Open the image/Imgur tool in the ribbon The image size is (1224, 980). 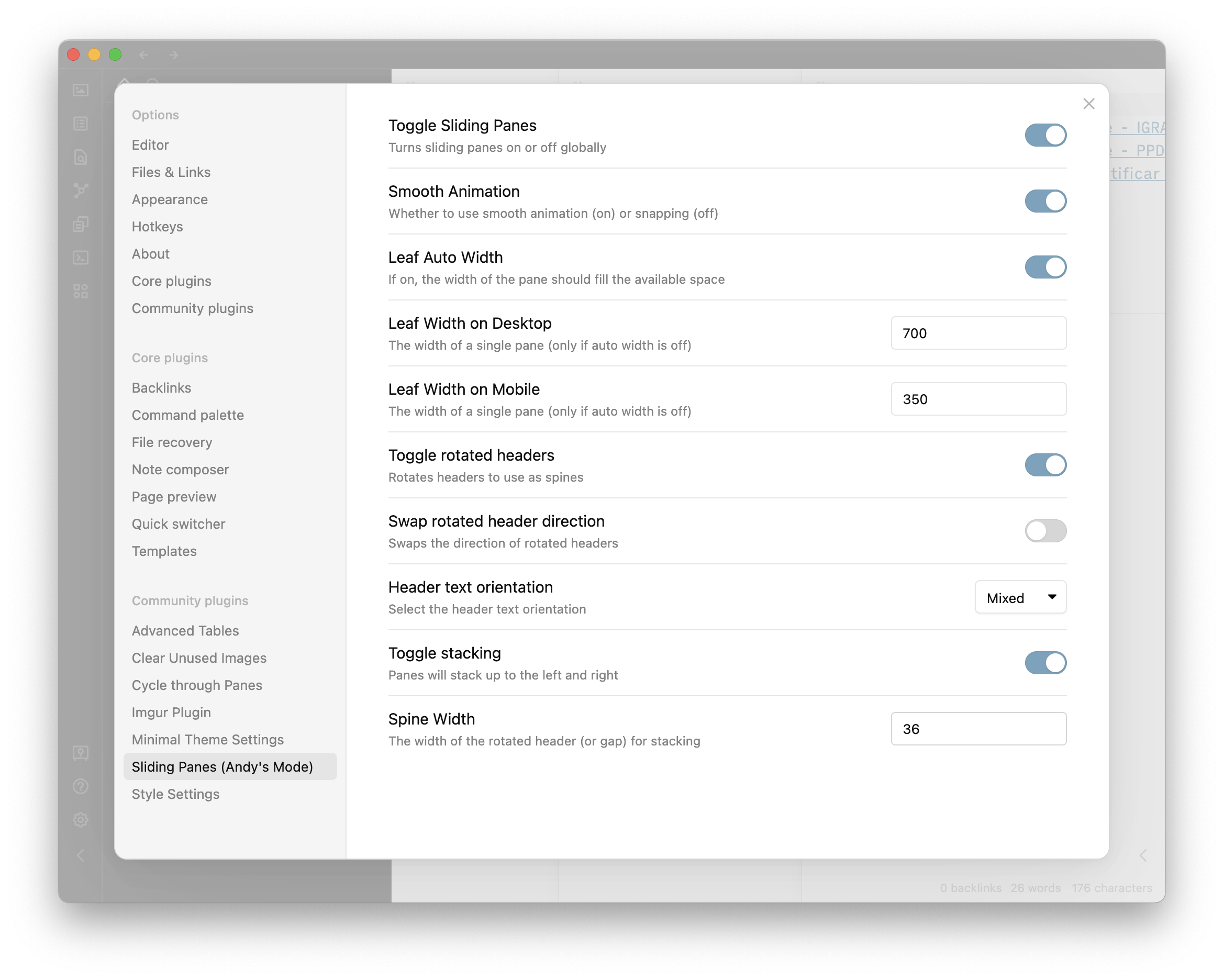(81, 90)
